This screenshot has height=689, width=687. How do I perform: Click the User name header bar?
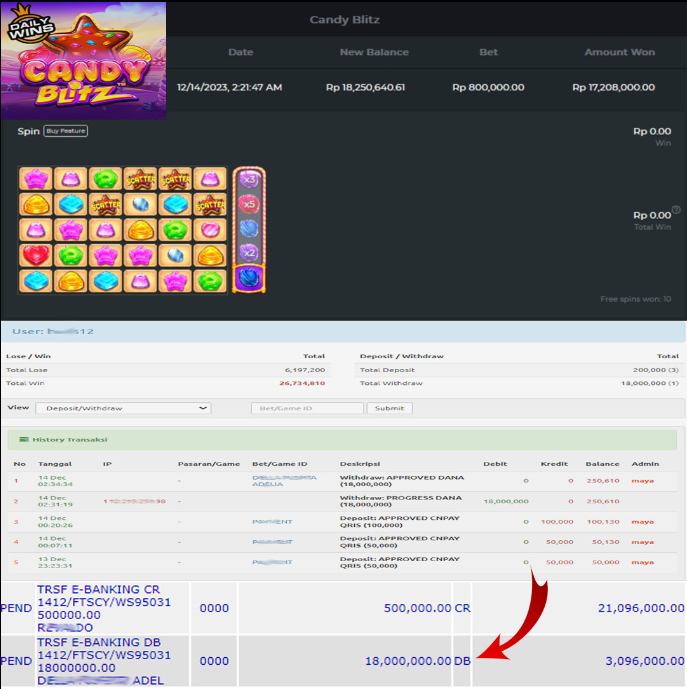(343, 331)
